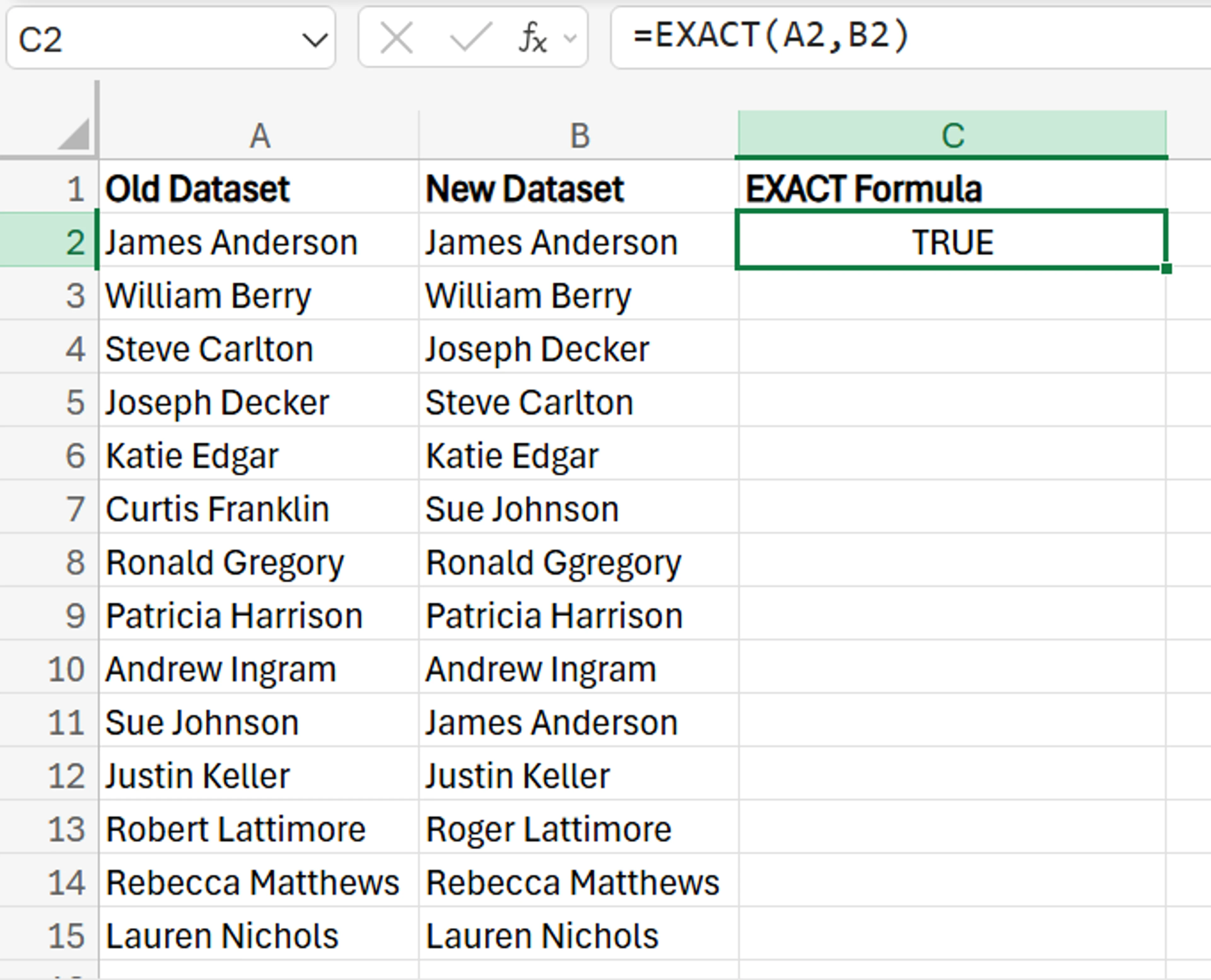Click the fill handle of cell C2
This screenshot has width=1211, height=980.
click(1167, 268)
